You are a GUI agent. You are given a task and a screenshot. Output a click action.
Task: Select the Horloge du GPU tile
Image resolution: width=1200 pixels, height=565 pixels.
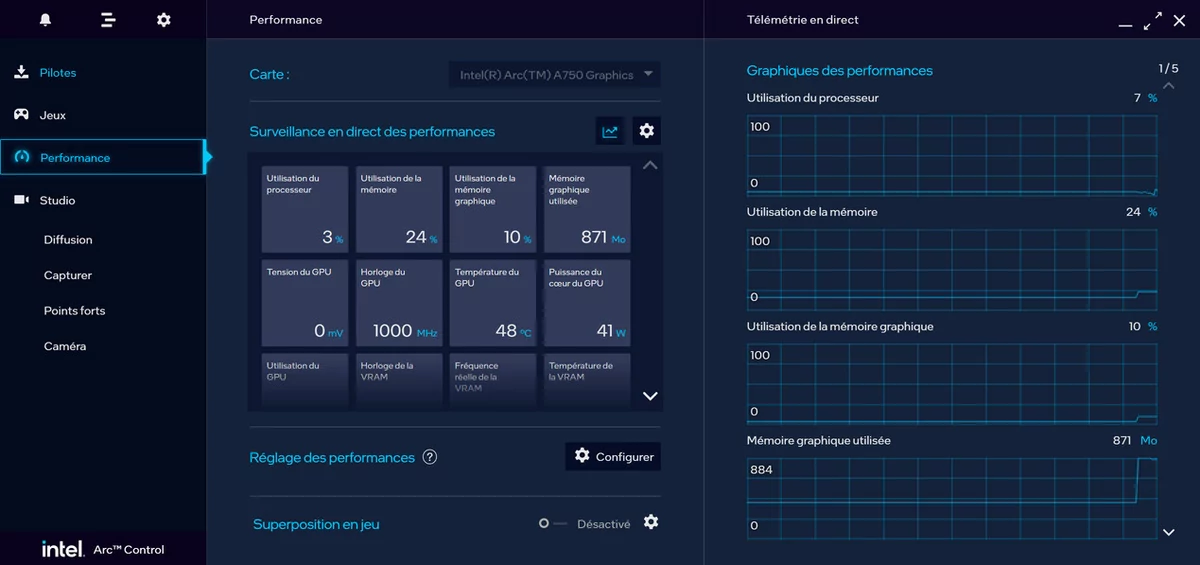click(399, 303)
